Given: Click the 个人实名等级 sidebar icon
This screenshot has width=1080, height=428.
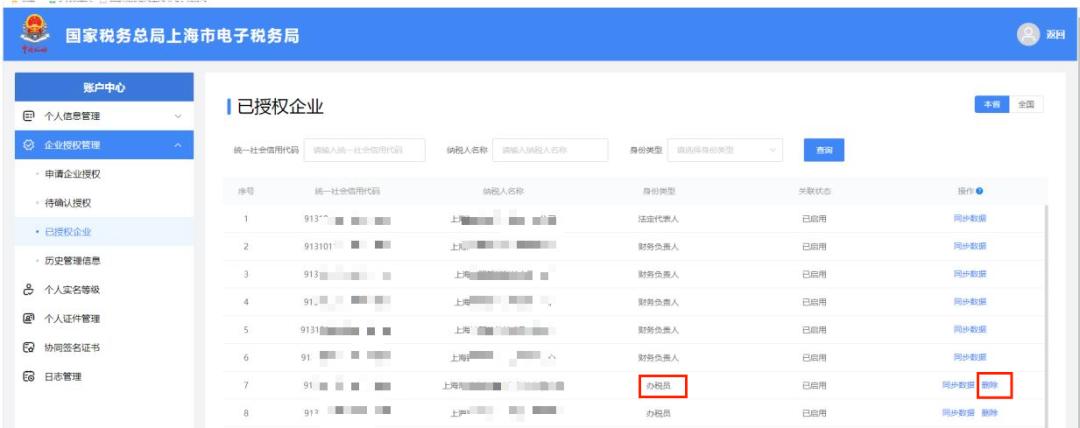Looking at the screenshot, I should [29, 290].
